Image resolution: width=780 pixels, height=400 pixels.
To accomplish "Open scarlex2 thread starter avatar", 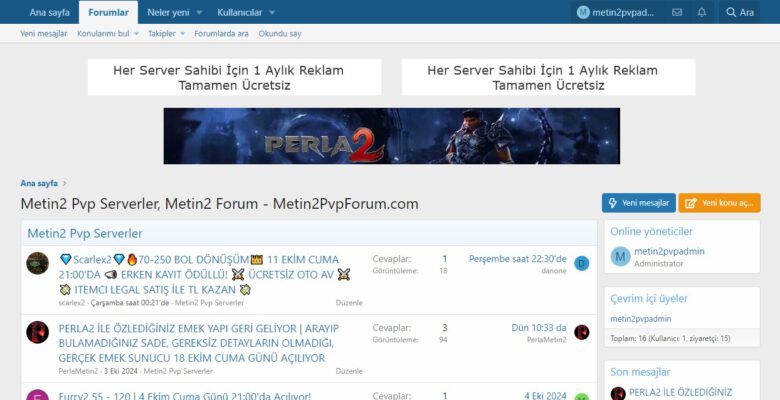I will tap(37, 263).
